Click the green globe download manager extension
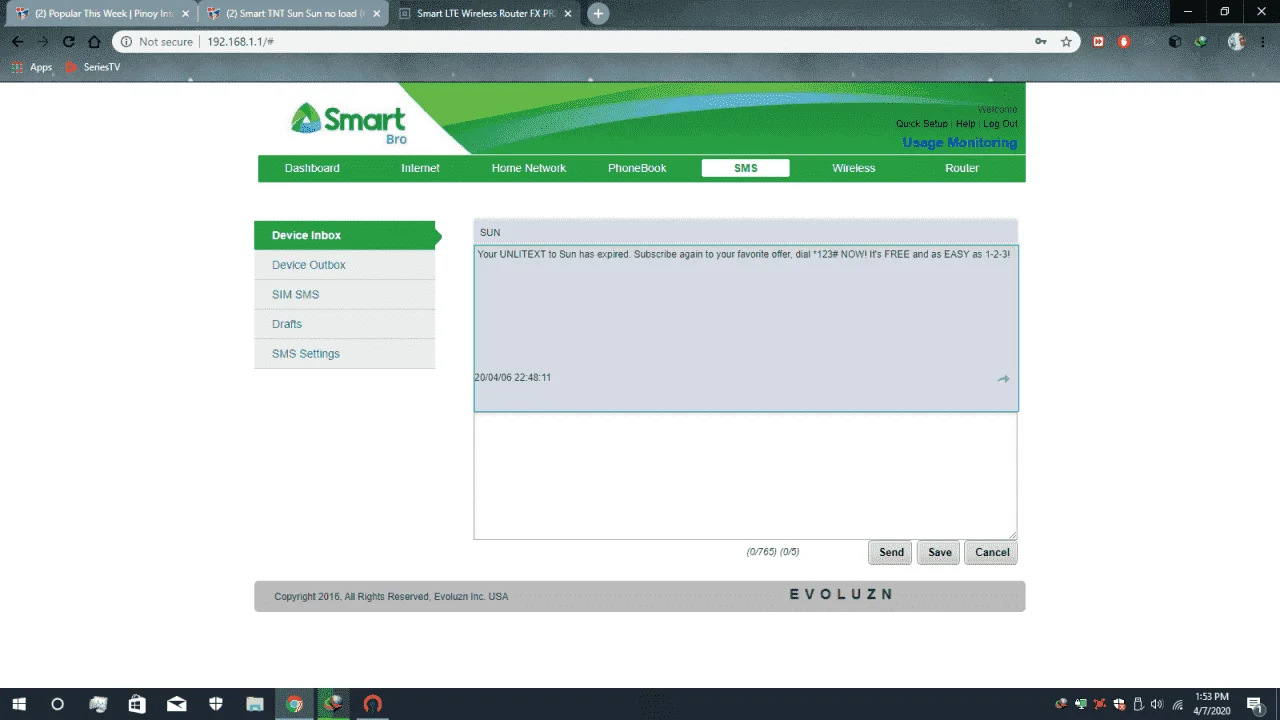 click(1200, 42)
